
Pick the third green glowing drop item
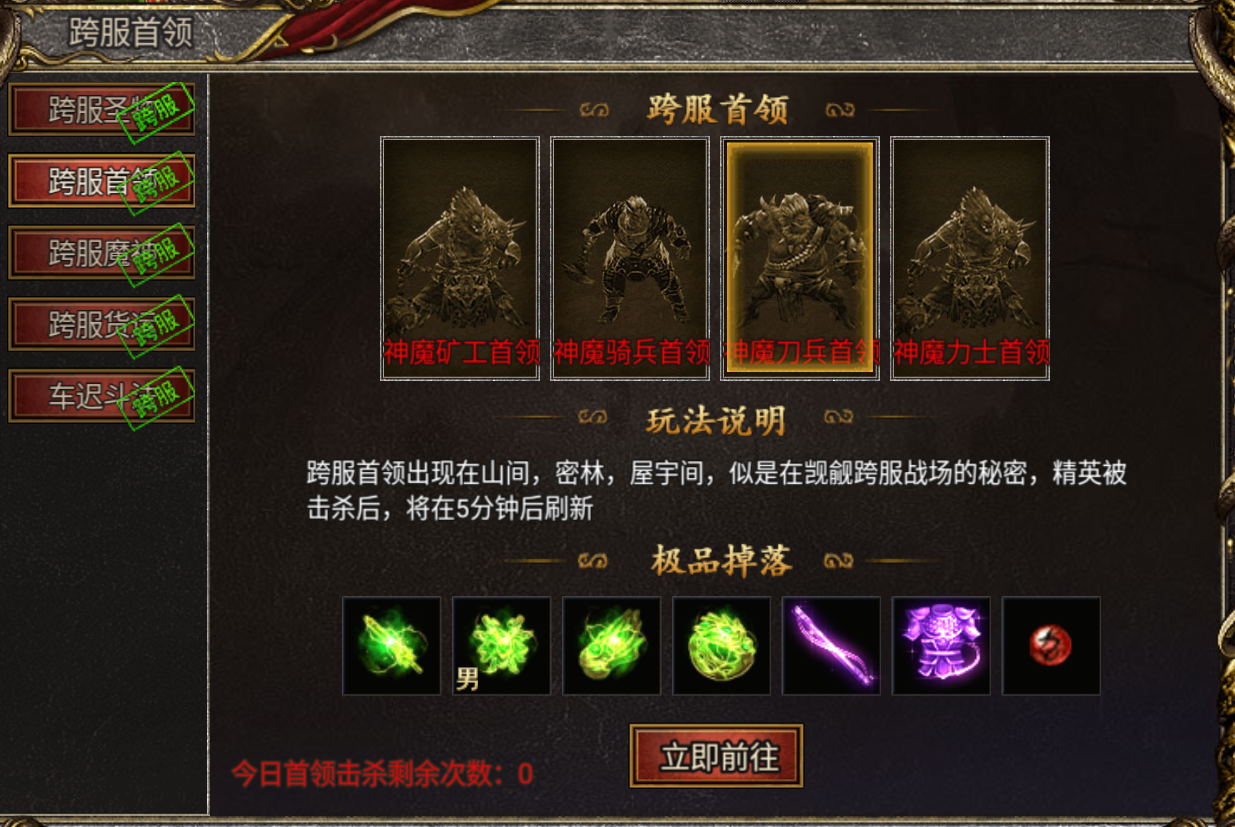[611, 646]
